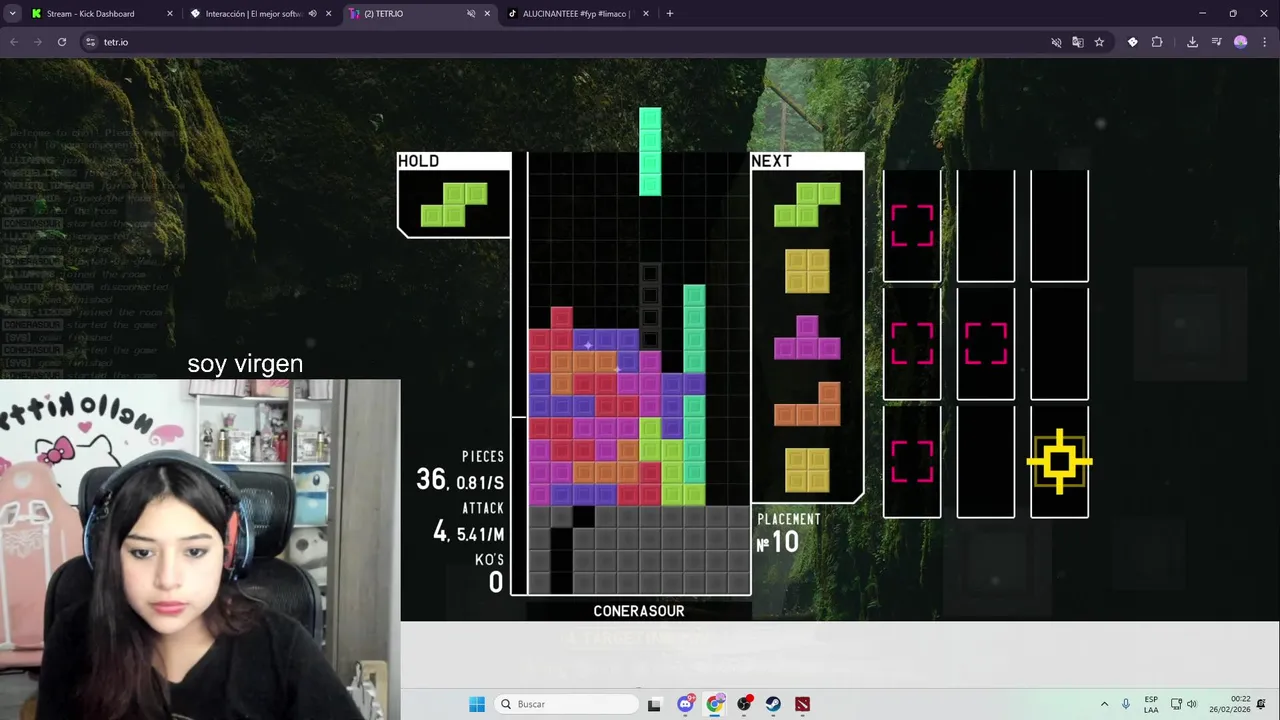
Task: Click the orange L piece in NEXT queue
Action: click(x=807, y=404)
